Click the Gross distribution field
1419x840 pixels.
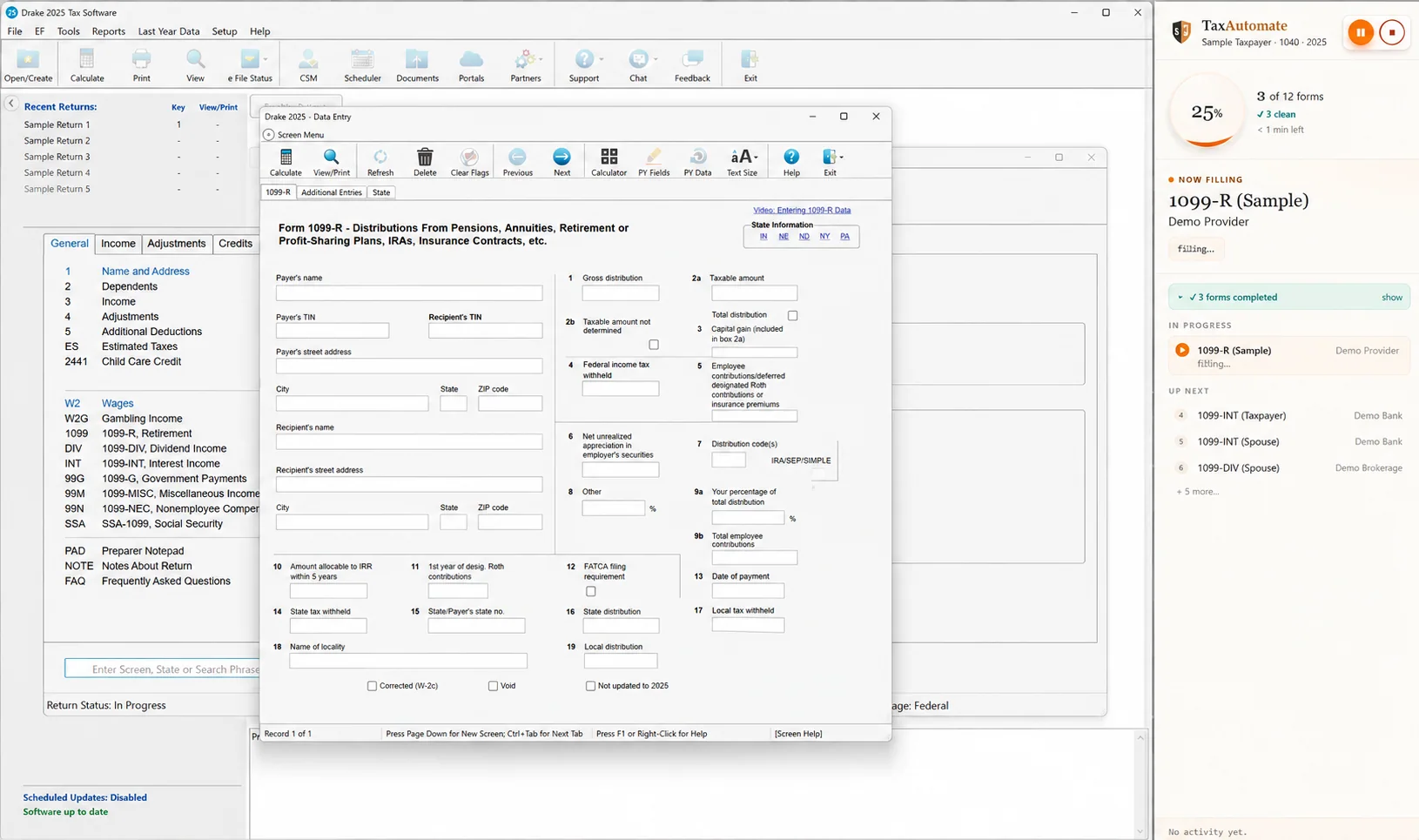coord(621,293)
